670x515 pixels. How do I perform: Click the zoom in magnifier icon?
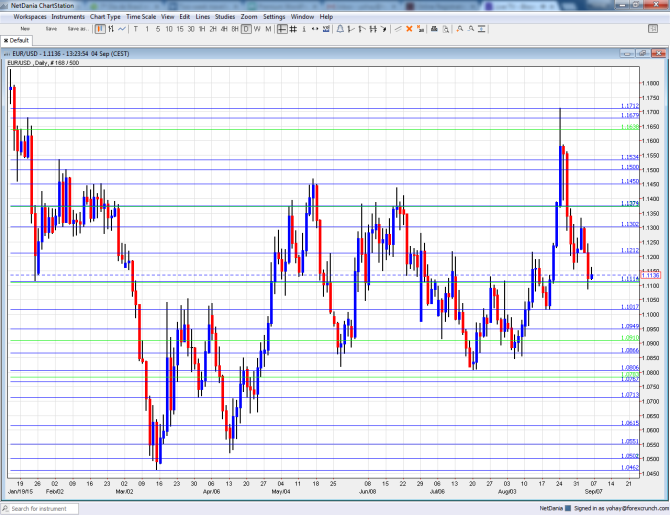click(460, 29)
